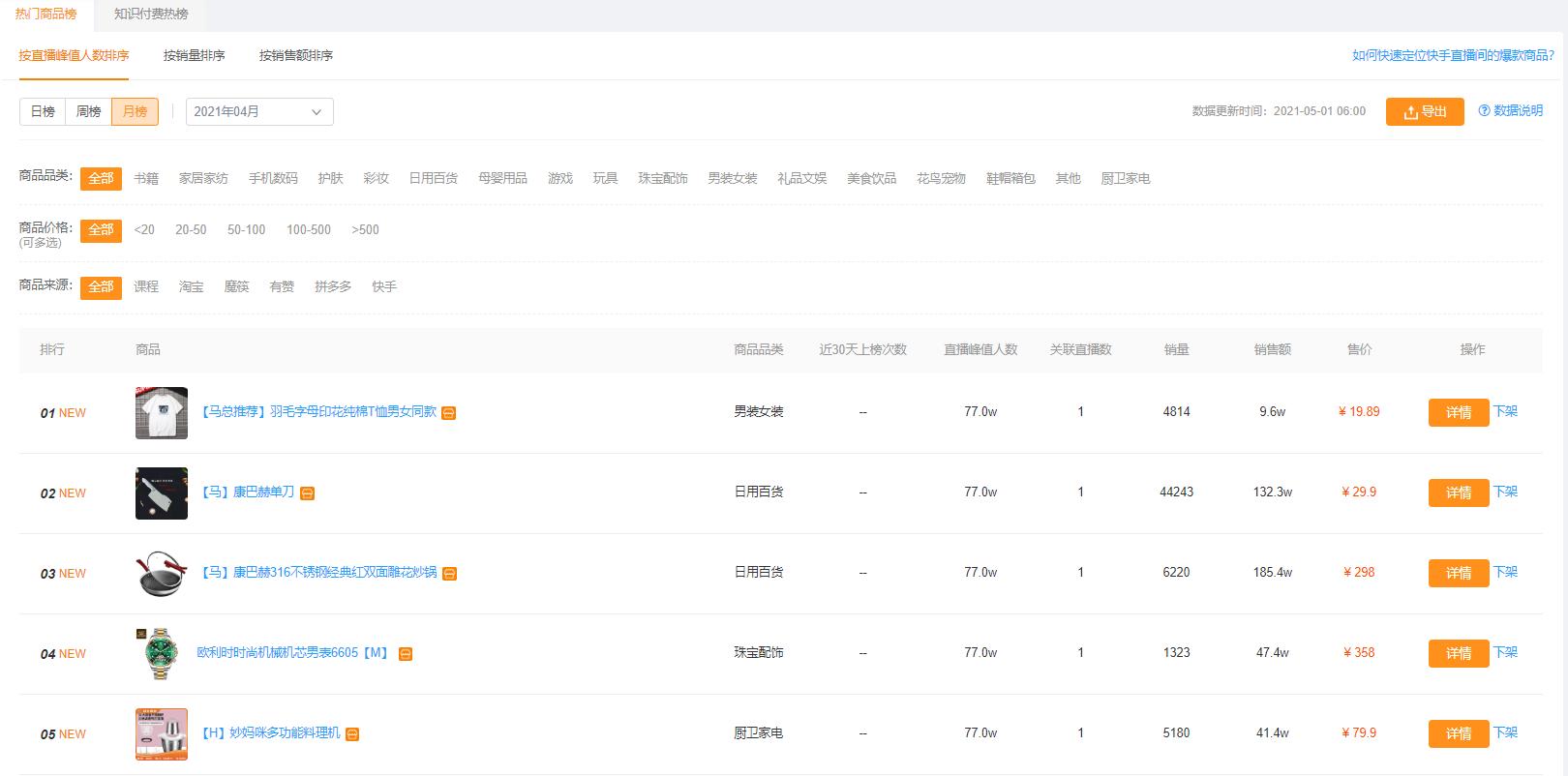Click the orange icon next to 妙妈咪多功能料理机
Viewport: 1568px width, 776px height.
pos(352,734)
